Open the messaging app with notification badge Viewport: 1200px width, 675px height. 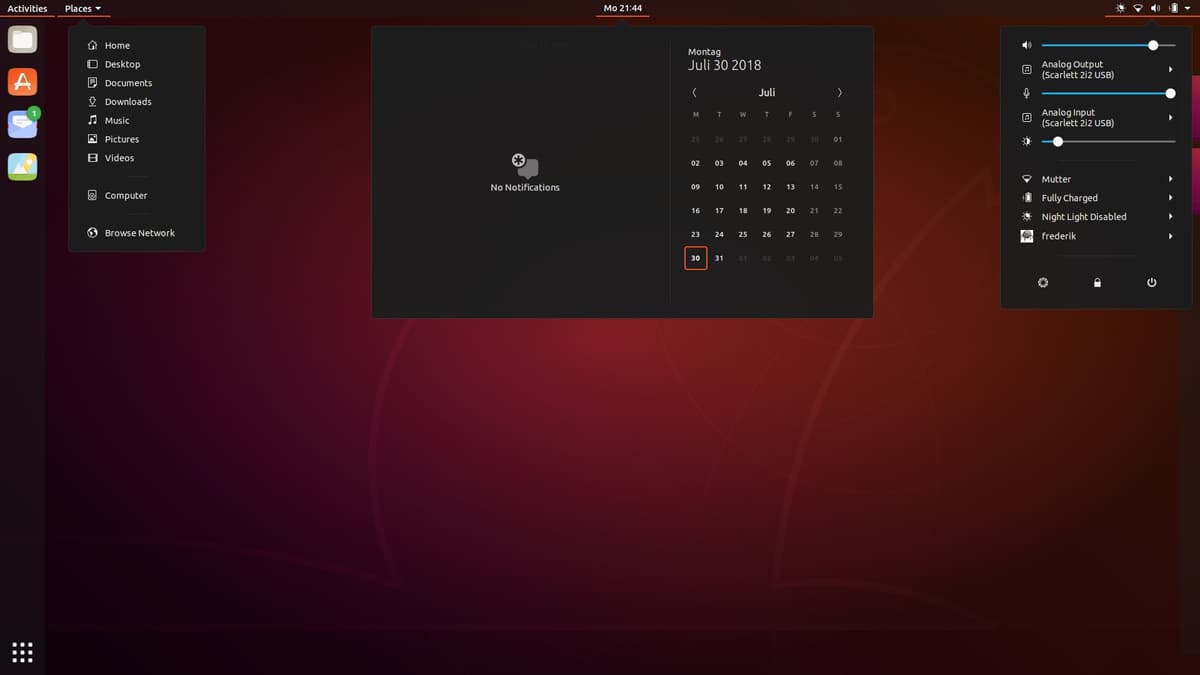click(x=22, y=124)
